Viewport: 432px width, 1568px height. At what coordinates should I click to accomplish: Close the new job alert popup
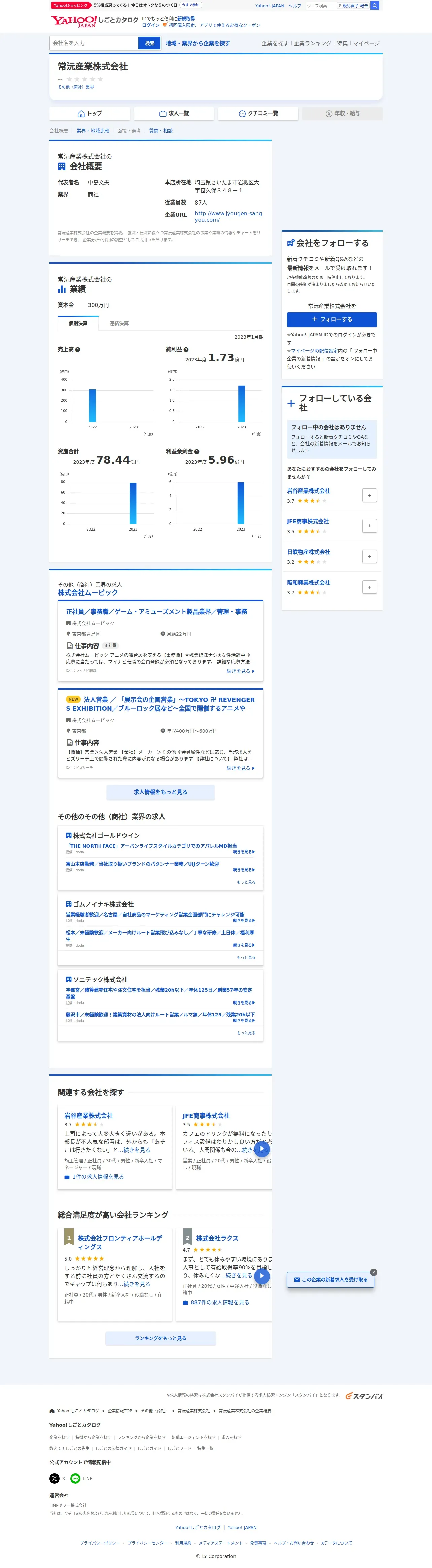coord(373,1272)
